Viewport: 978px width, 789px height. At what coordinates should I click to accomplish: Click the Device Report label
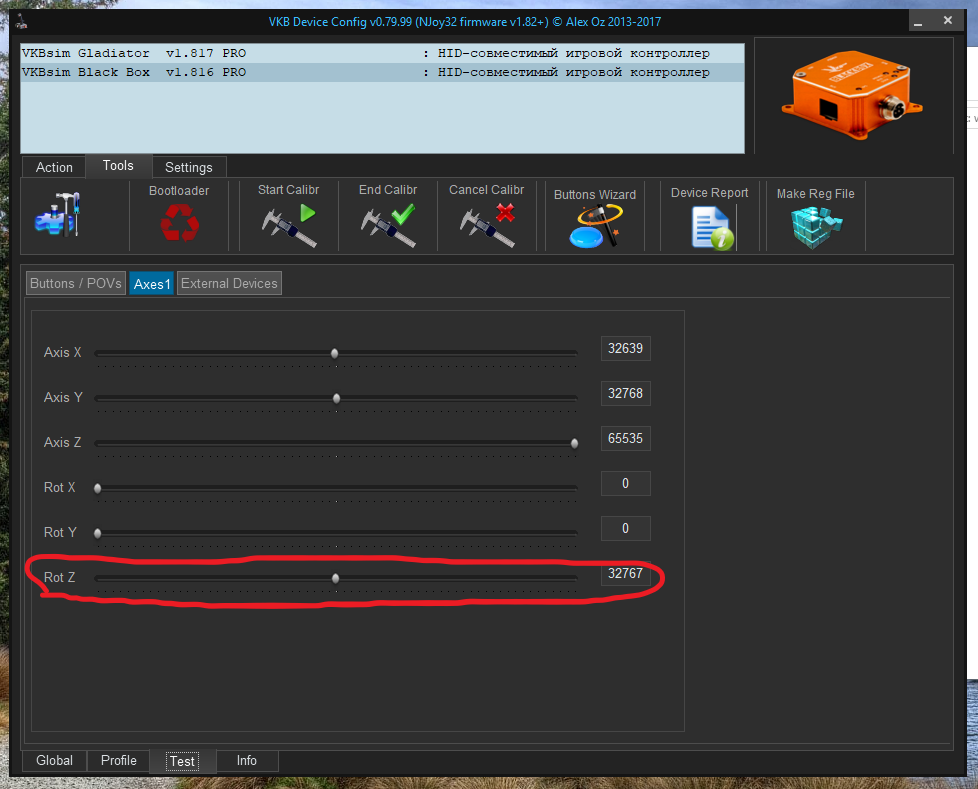(x=709, y=193)
